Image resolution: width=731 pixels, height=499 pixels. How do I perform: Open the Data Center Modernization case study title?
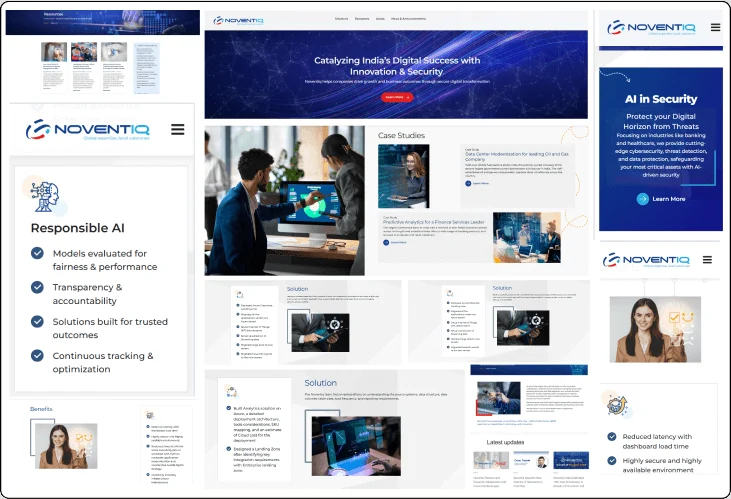[517, 156]
